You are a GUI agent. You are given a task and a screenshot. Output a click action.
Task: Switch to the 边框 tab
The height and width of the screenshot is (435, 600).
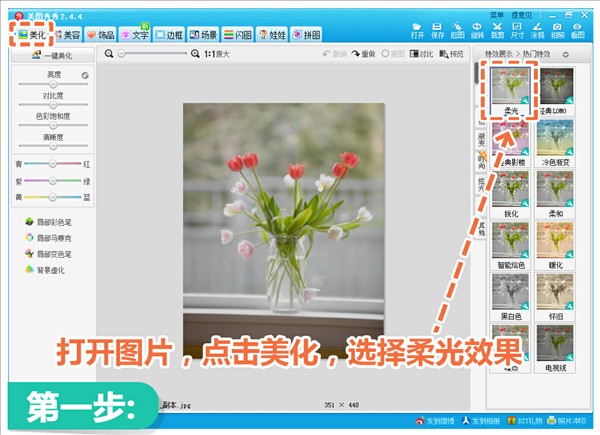pos(169,35)
